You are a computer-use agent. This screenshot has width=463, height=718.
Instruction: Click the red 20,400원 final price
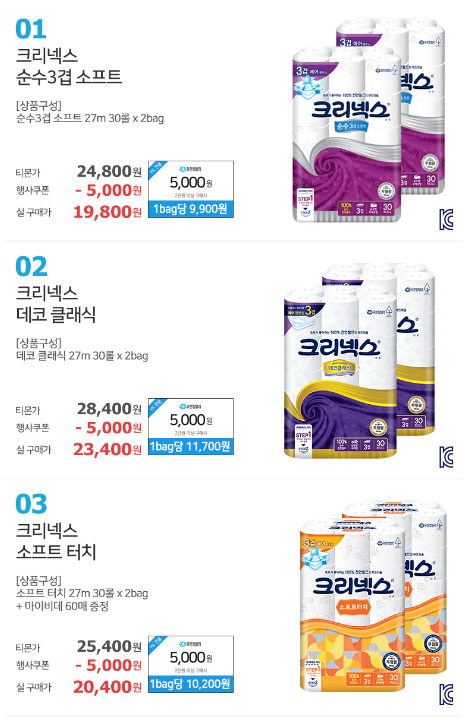[108, 687]
